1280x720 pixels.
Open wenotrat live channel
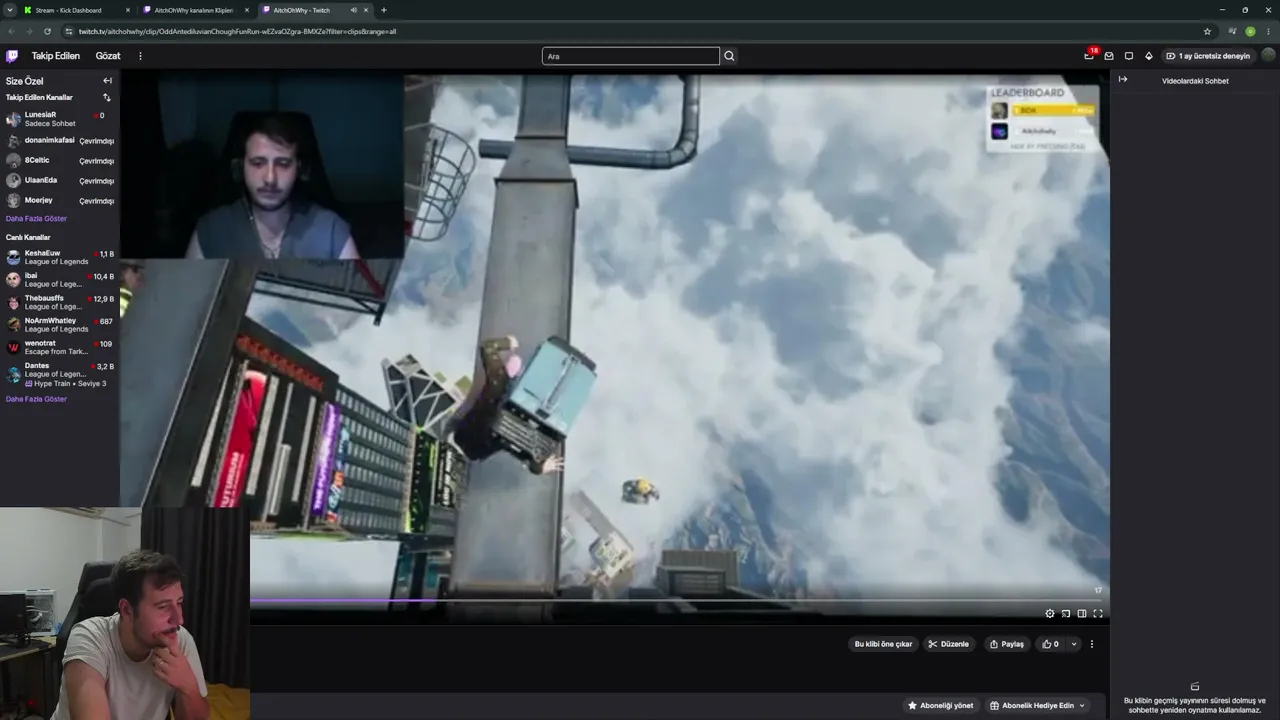click(x=60, y=347)
